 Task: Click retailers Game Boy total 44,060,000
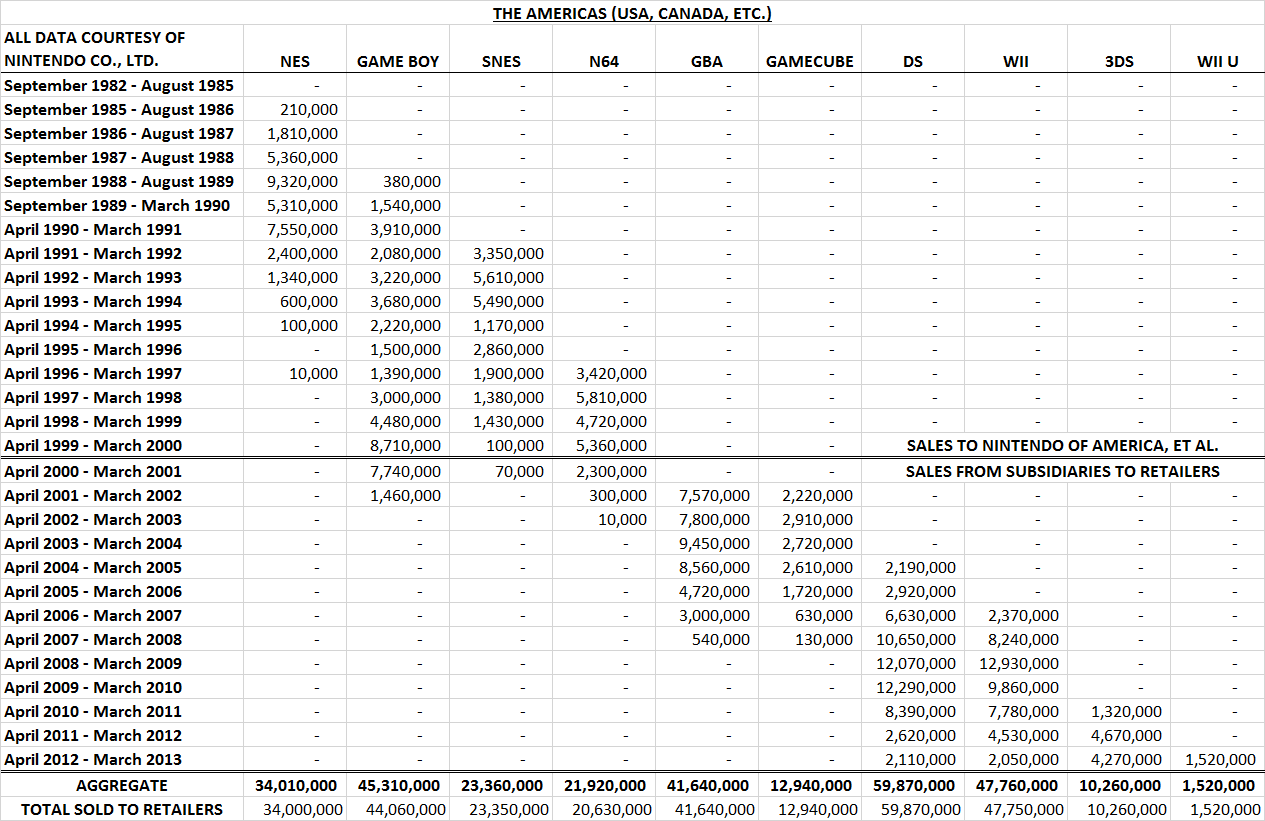[x=405, y=809]
